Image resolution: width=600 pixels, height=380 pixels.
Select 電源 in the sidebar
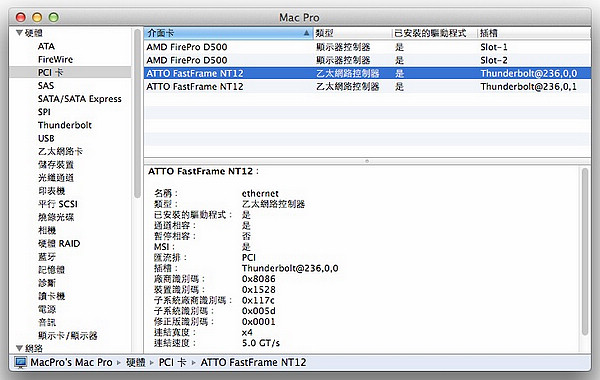(47, 309)
